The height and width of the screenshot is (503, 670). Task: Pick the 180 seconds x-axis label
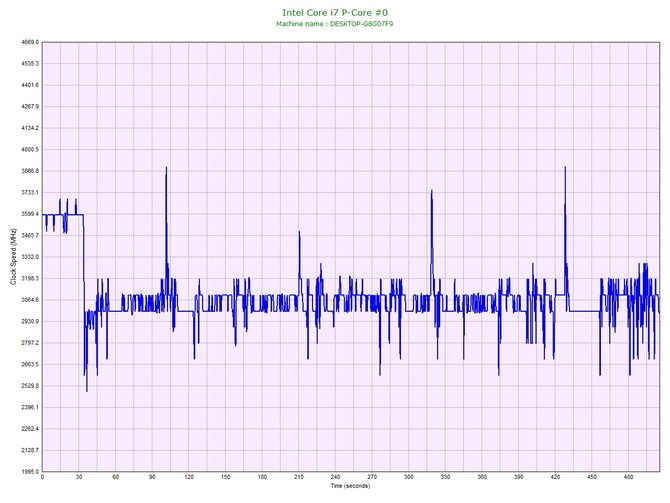[262, 477]
